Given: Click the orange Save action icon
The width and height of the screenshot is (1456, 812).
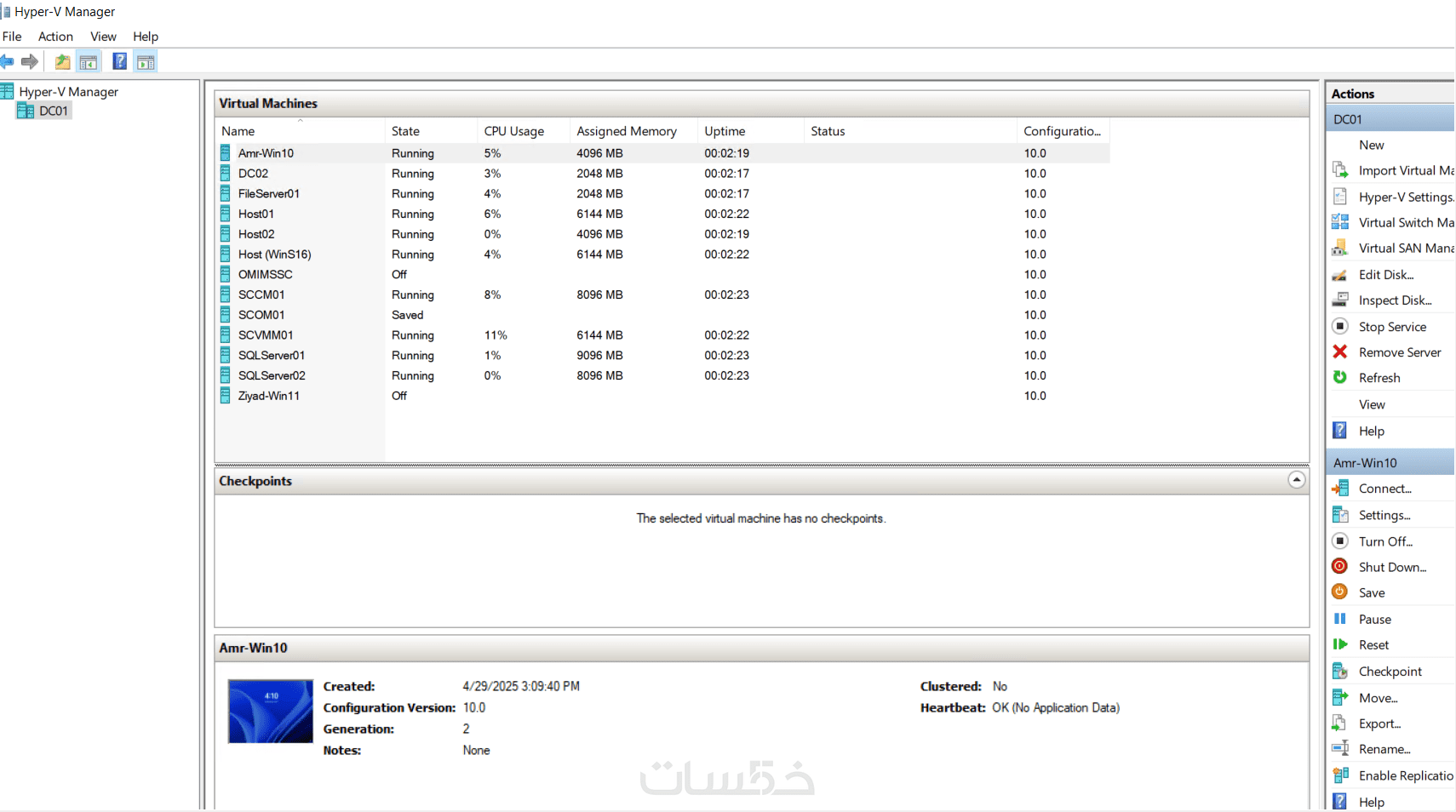Looking at the screenshot, I should pos(1340,592).
